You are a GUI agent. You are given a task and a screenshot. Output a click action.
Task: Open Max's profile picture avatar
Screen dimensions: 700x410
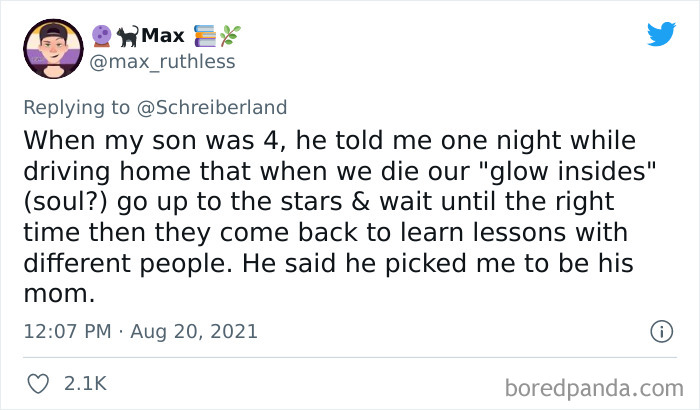click(x=53, y=50)
